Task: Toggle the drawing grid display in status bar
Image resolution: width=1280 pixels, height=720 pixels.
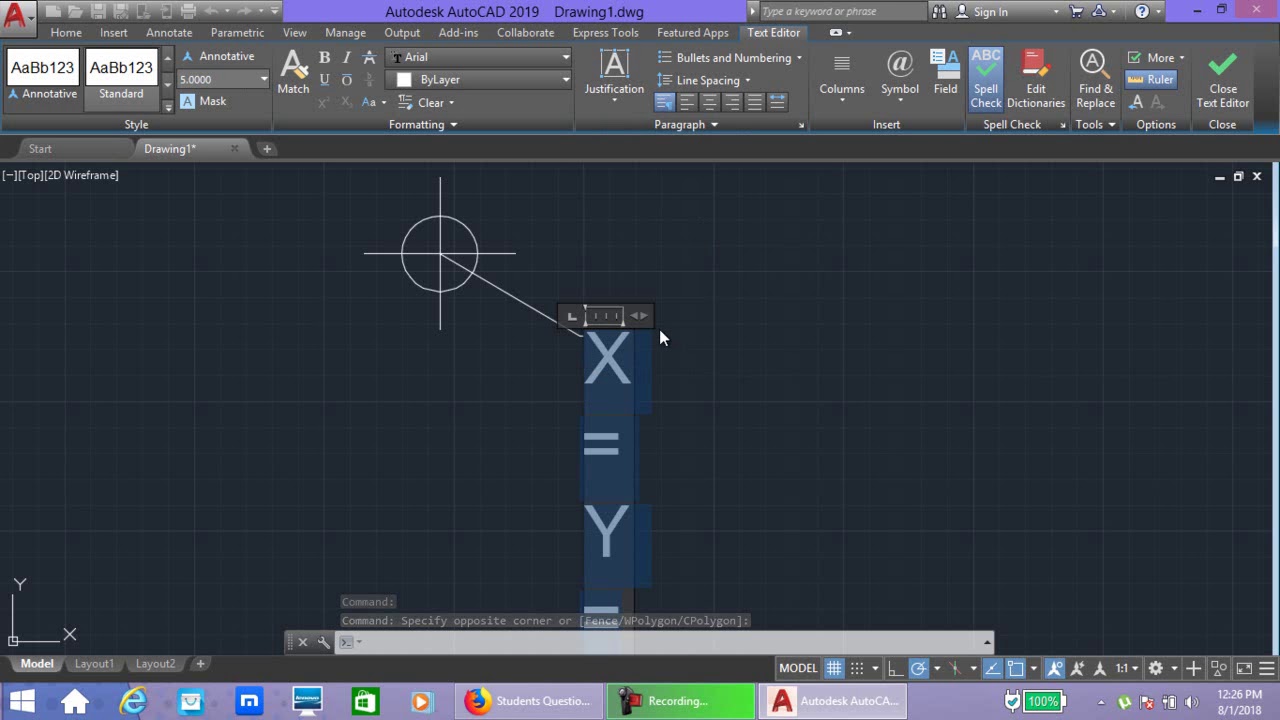Action: click(x=834, y=668)
